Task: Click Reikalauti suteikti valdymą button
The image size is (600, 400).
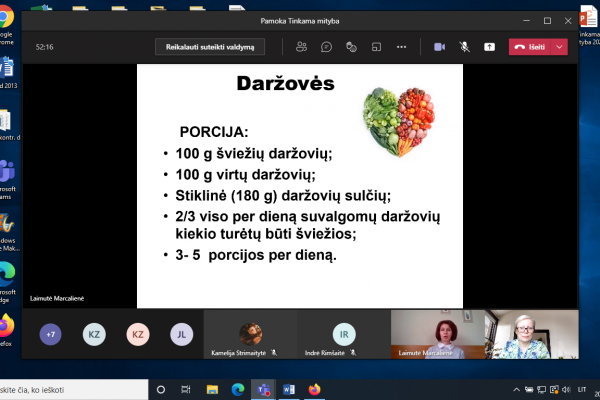Action: click(210, 47)
